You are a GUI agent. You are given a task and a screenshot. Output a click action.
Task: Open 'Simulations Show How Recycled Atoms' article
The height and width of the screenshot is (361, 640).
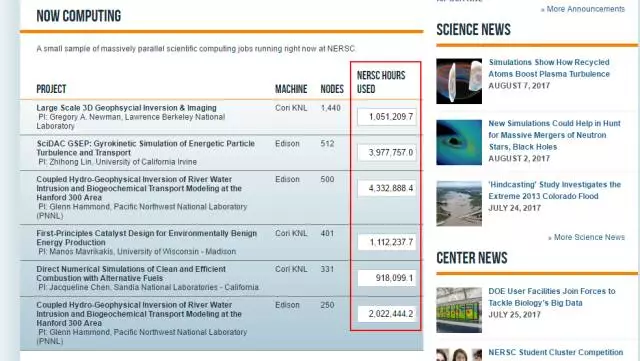tap(549, 68)
